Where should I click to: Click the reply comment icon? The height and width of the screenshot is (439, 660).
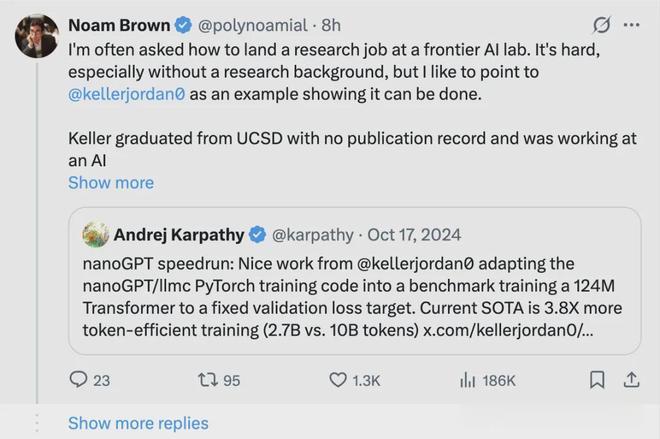(x=78, y=380)
